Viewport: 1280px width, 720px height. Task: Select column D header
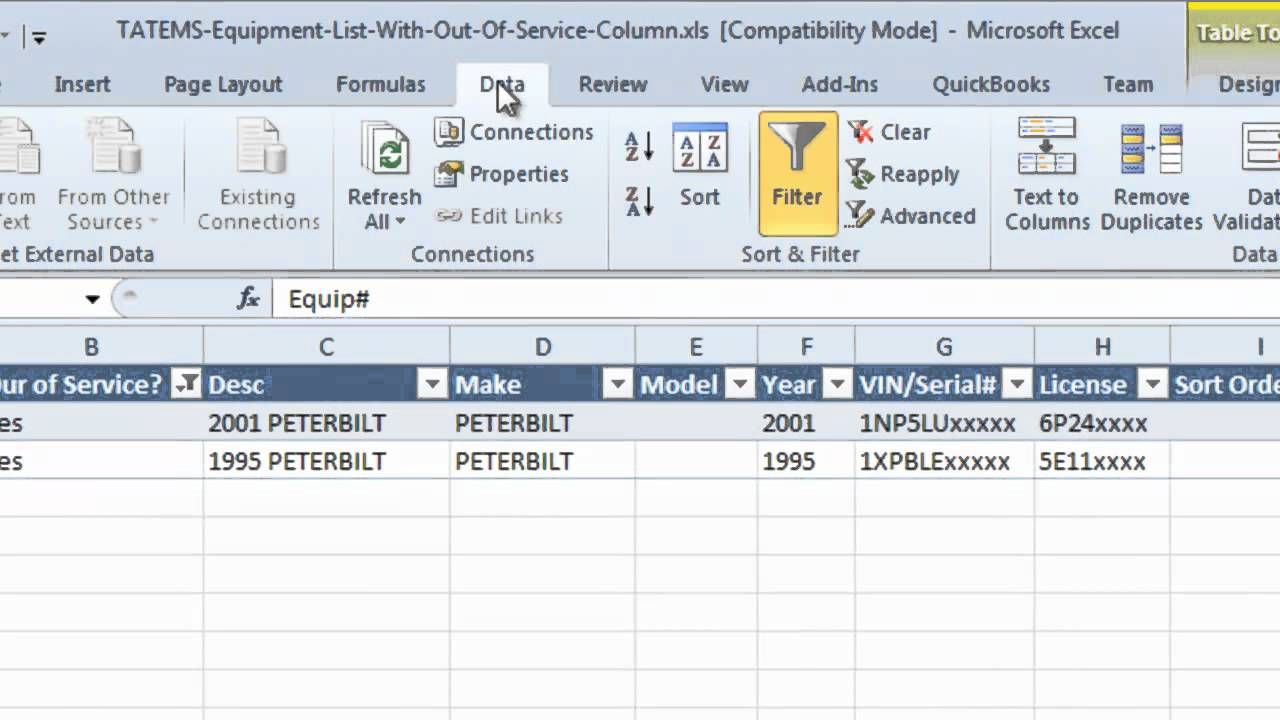click(x=543, y=347)
